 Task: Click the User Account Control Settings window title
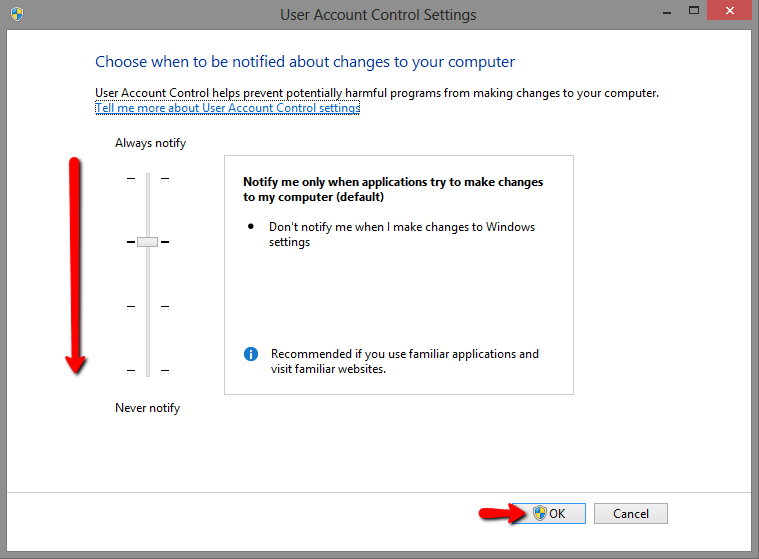click(x=378, y=15)
